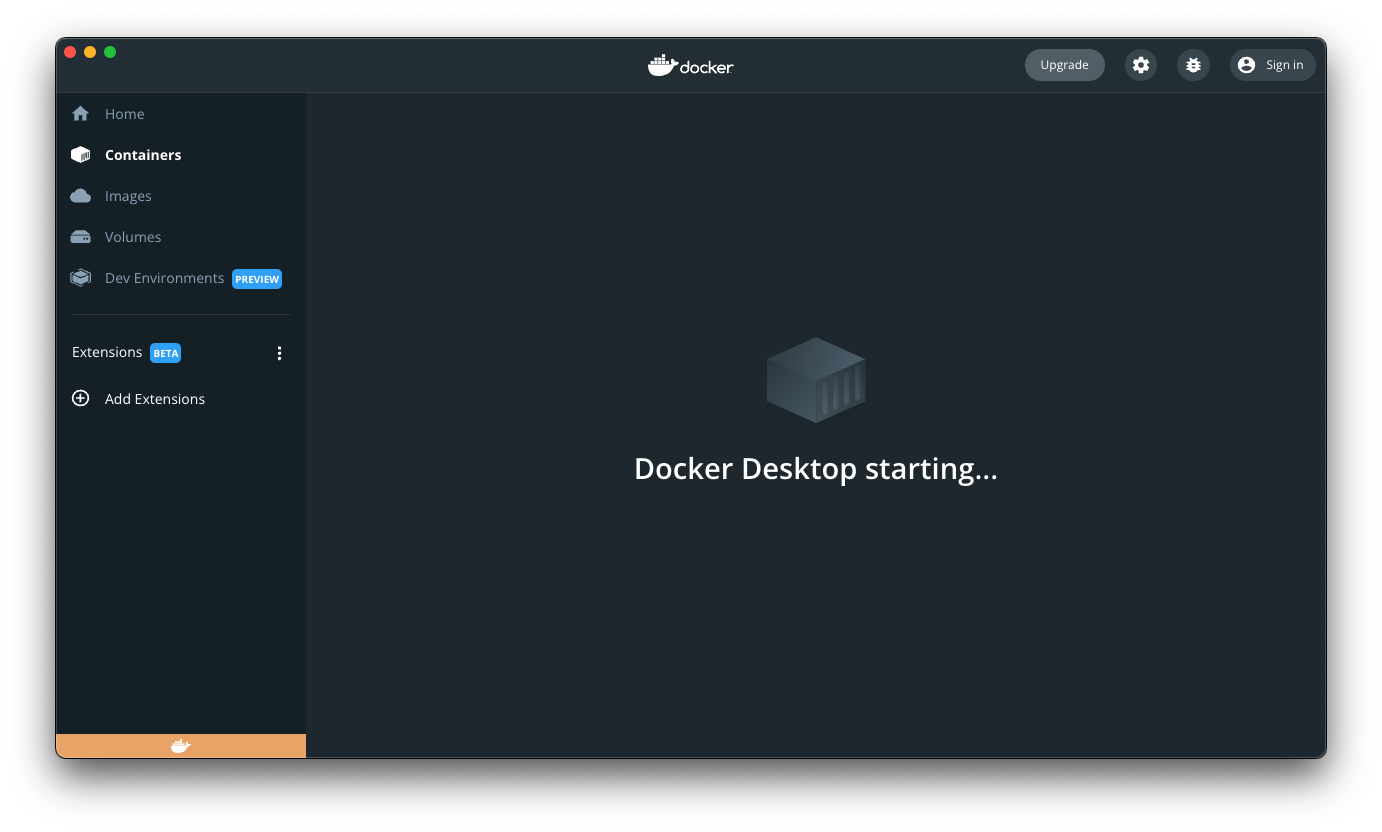1382x832 pixels.
Task: Open the Volumes section
Action: (132, 237)
